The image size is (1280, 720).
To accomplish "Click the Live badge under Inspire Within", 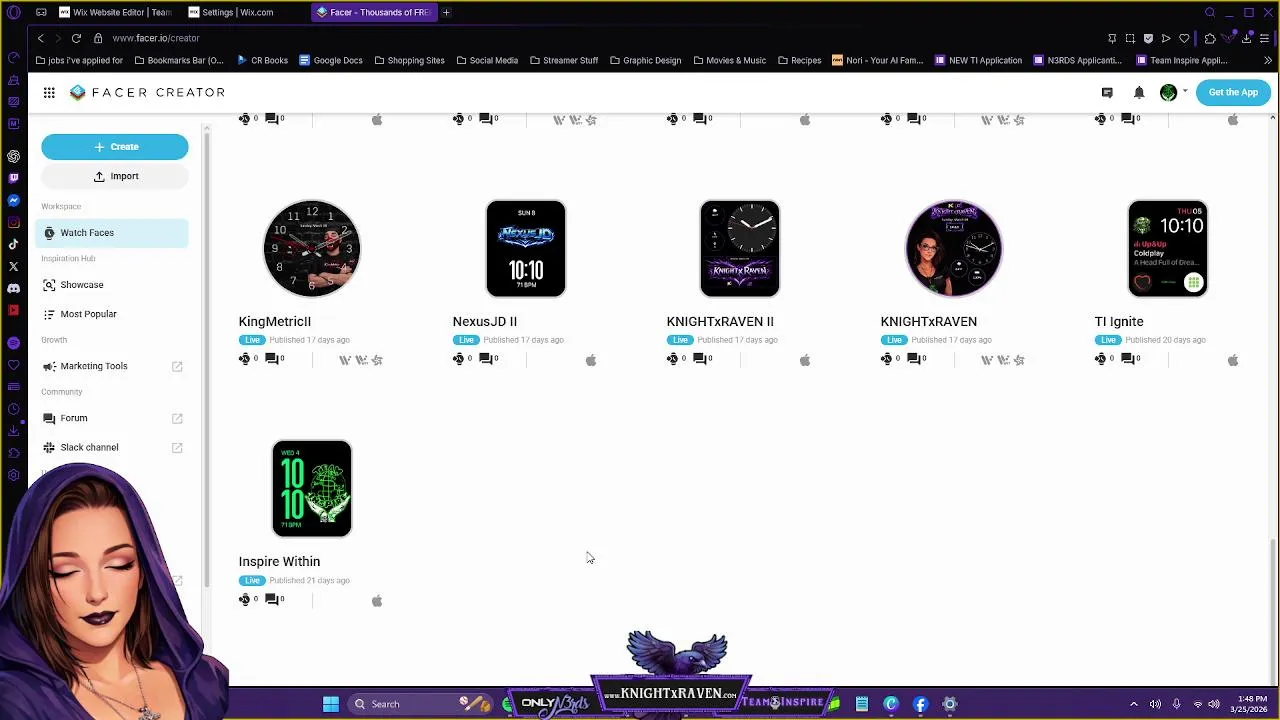I will [x=252, y=580].
